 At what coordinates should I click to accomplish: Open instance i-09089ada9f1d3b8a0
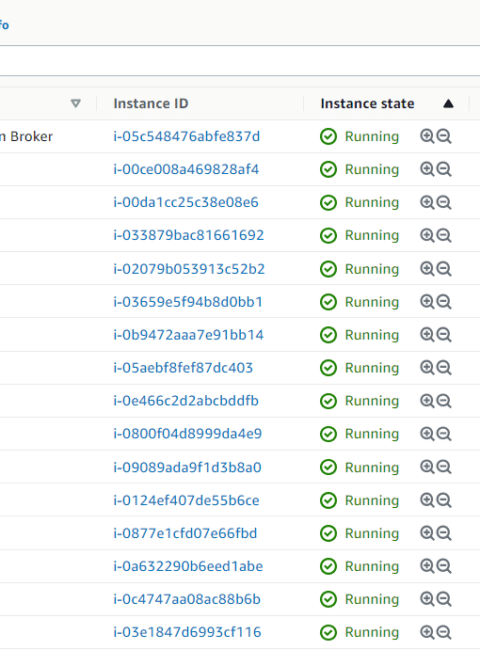coord(187,467)
